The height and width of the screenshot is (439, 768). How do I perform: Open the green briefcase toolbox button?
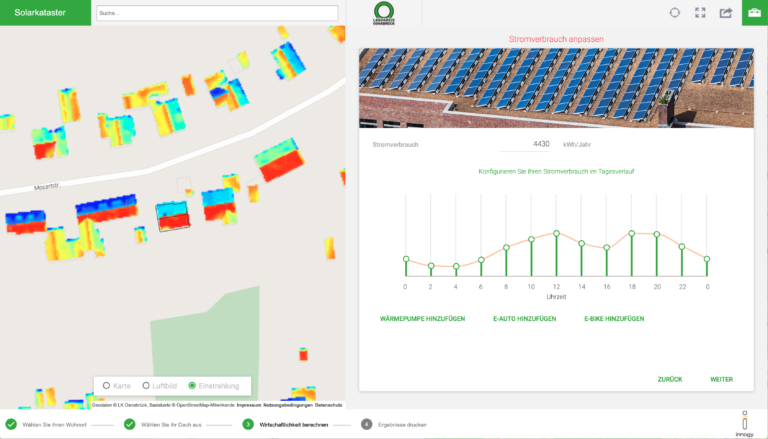coord(755,13)
